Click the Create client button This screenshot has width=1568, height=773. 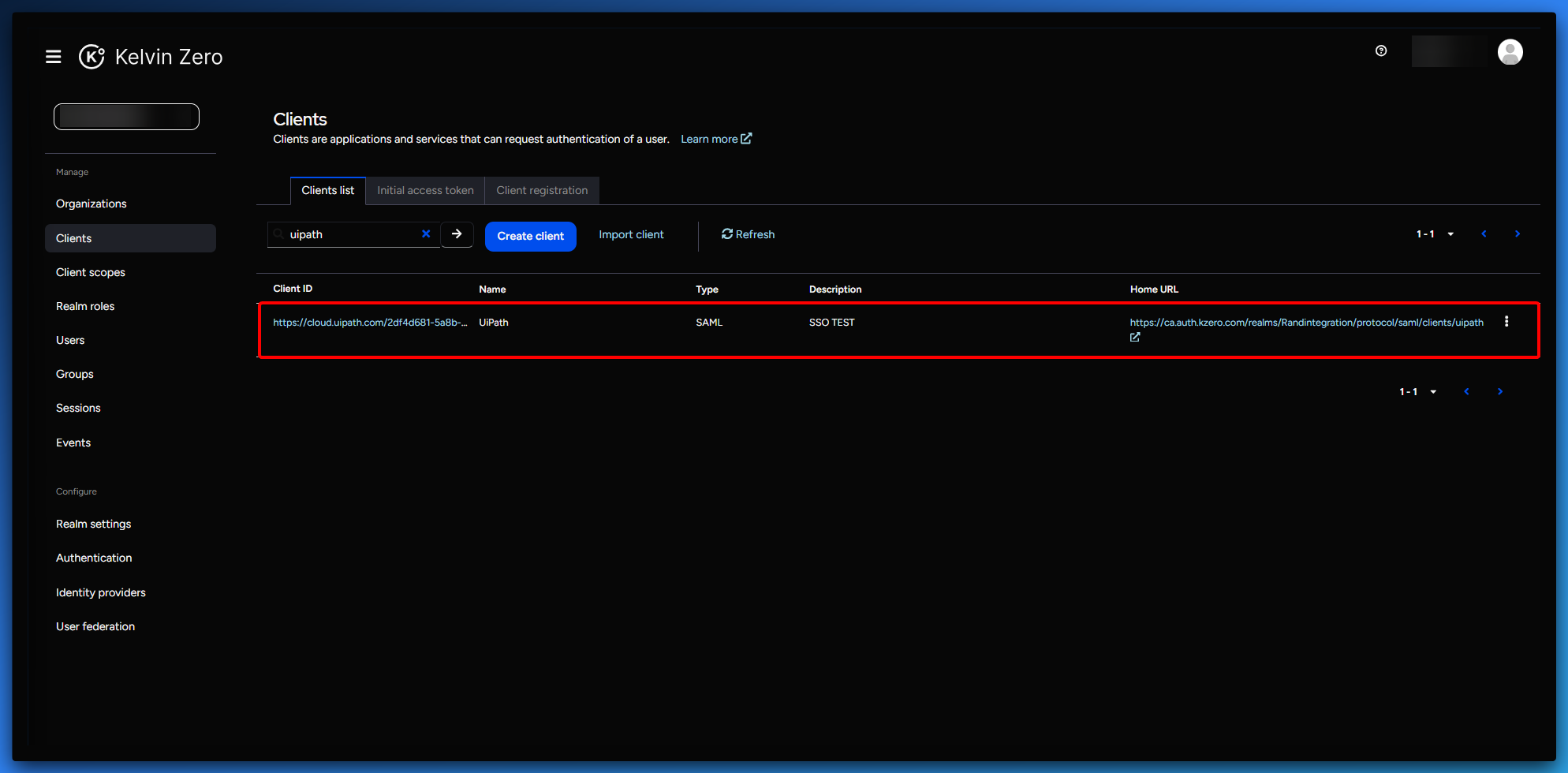click(x=531, y=237)
